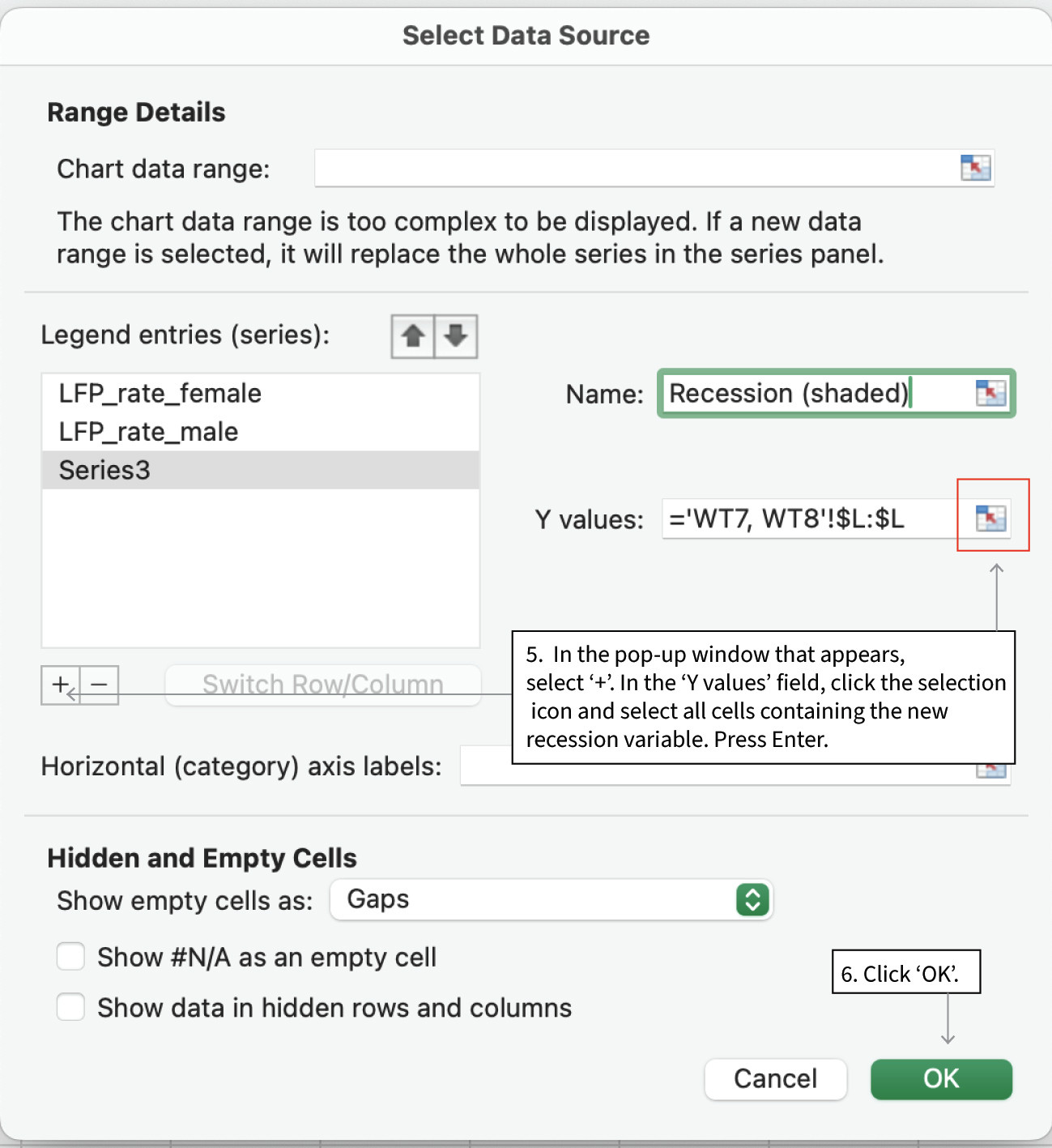Image resolution: width=1052 pixels, height=1148 pixels.
Task: Add a new series with plus button
Action: (60, 685)
